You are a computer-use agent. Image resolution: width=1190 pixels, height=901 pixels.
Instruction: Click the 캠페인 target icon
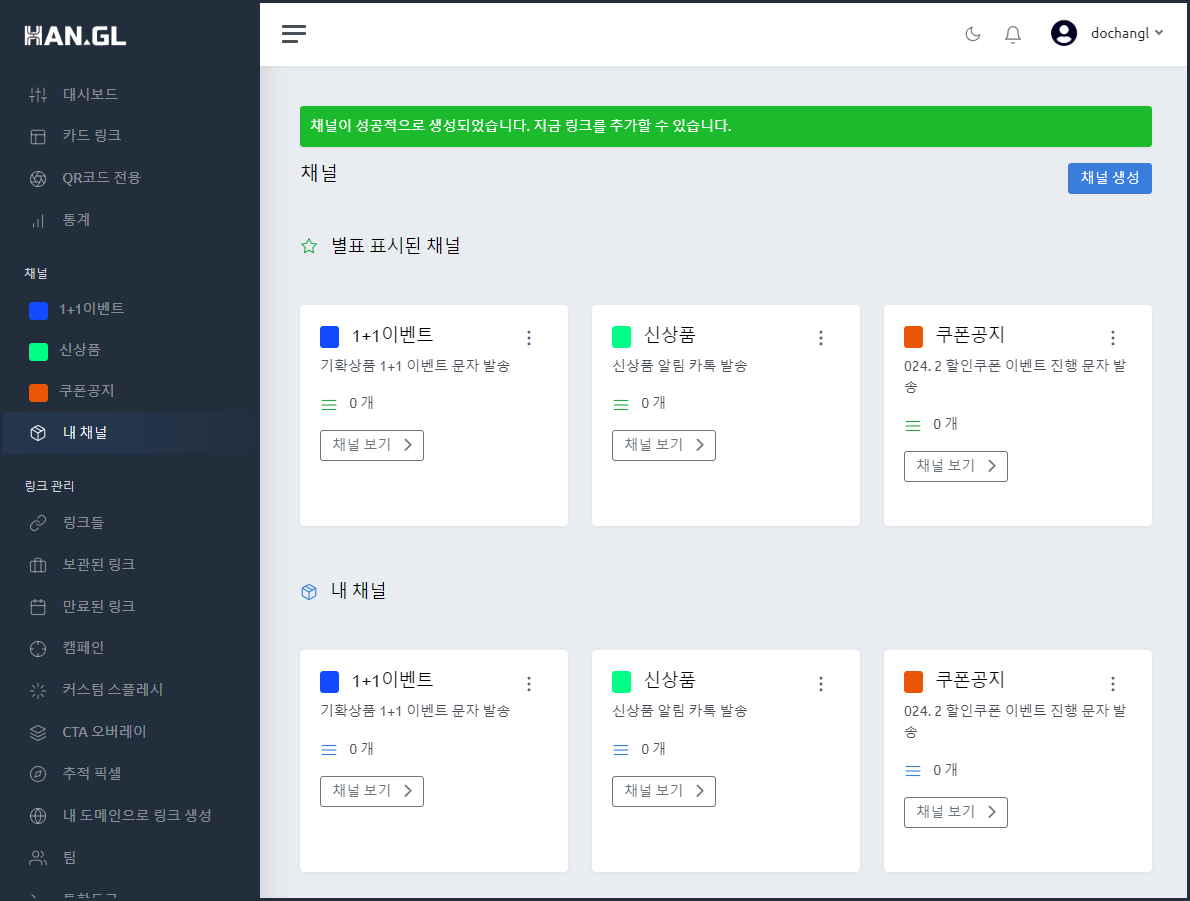[38, 649]
